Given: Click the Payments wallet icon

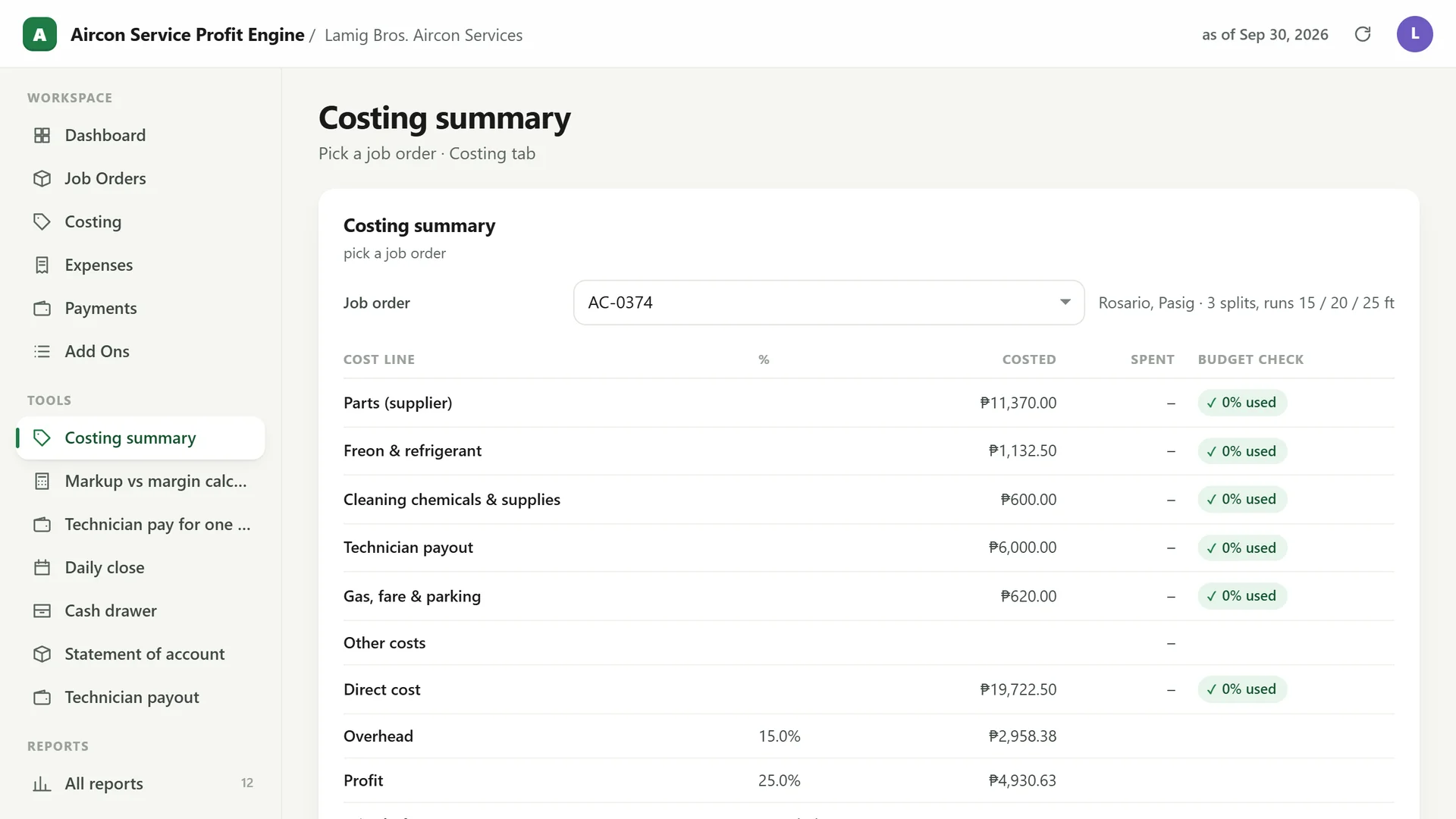Looking at the screenshot, I should click(42, 308).
